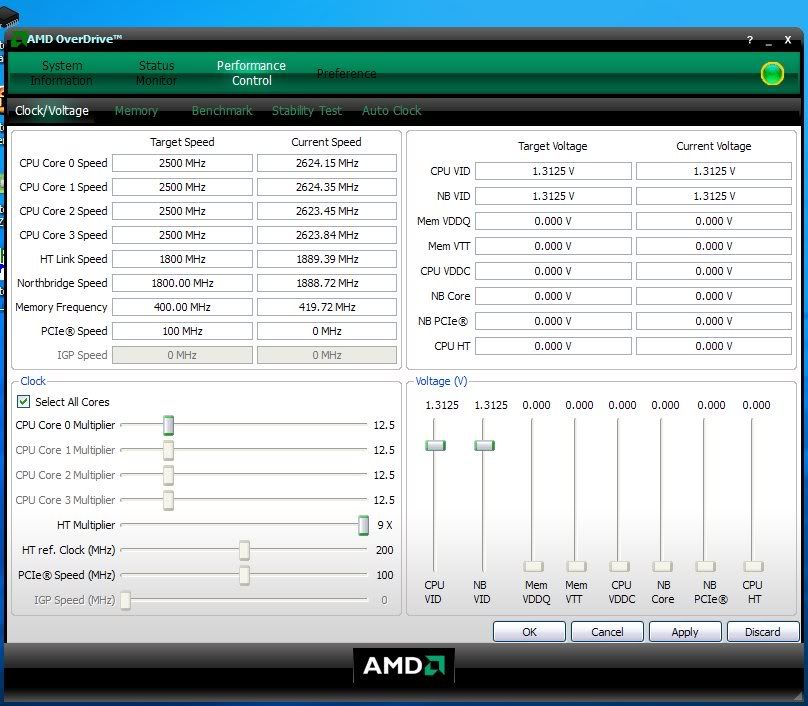Click the Mem VDDQ vertical slider handle
The width and height of the screenshot is (808, 706).
tap(533, 566)
